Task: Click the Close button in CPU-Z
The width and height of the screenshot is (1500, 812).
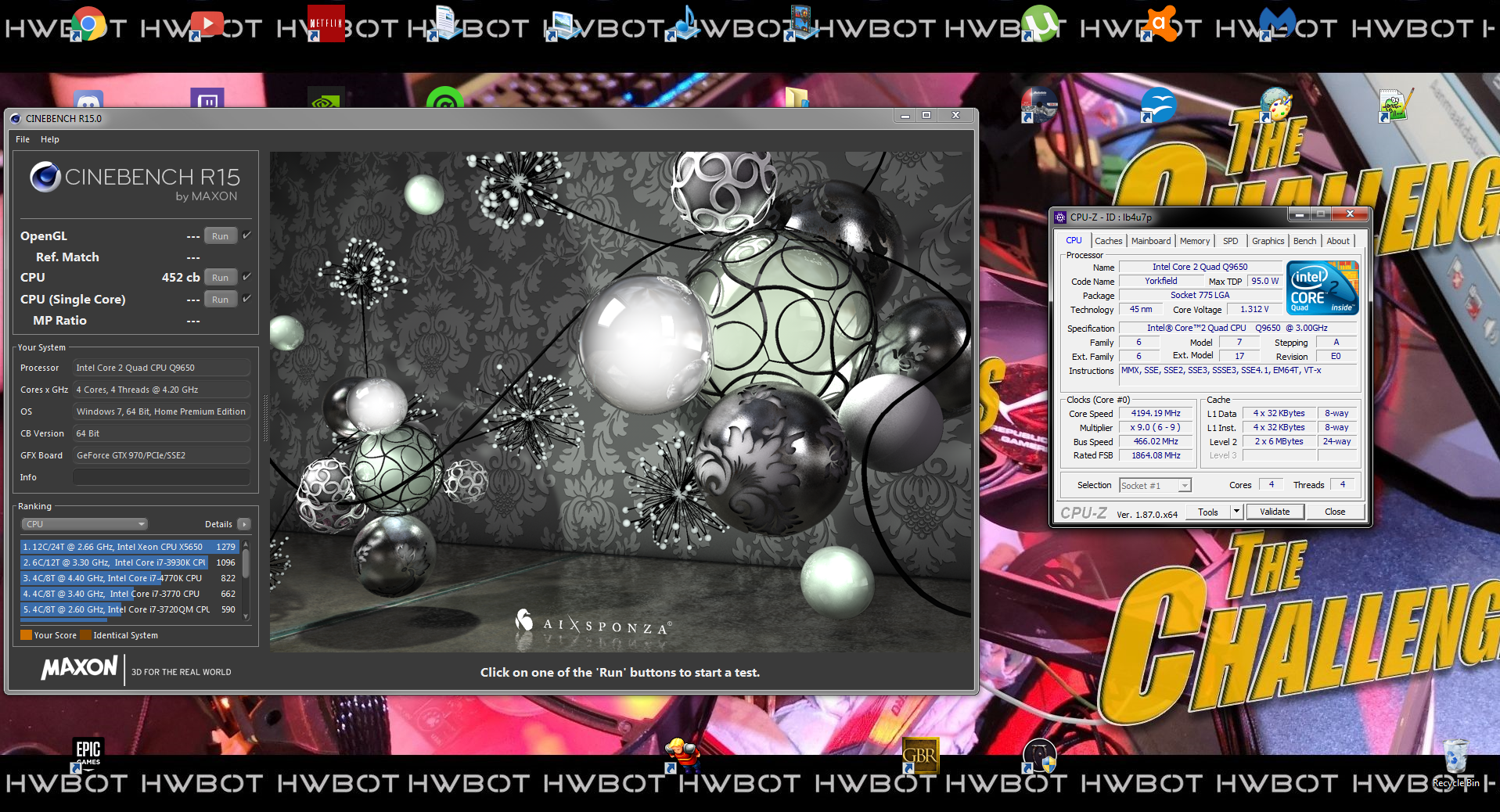Action: (1335, 512)
